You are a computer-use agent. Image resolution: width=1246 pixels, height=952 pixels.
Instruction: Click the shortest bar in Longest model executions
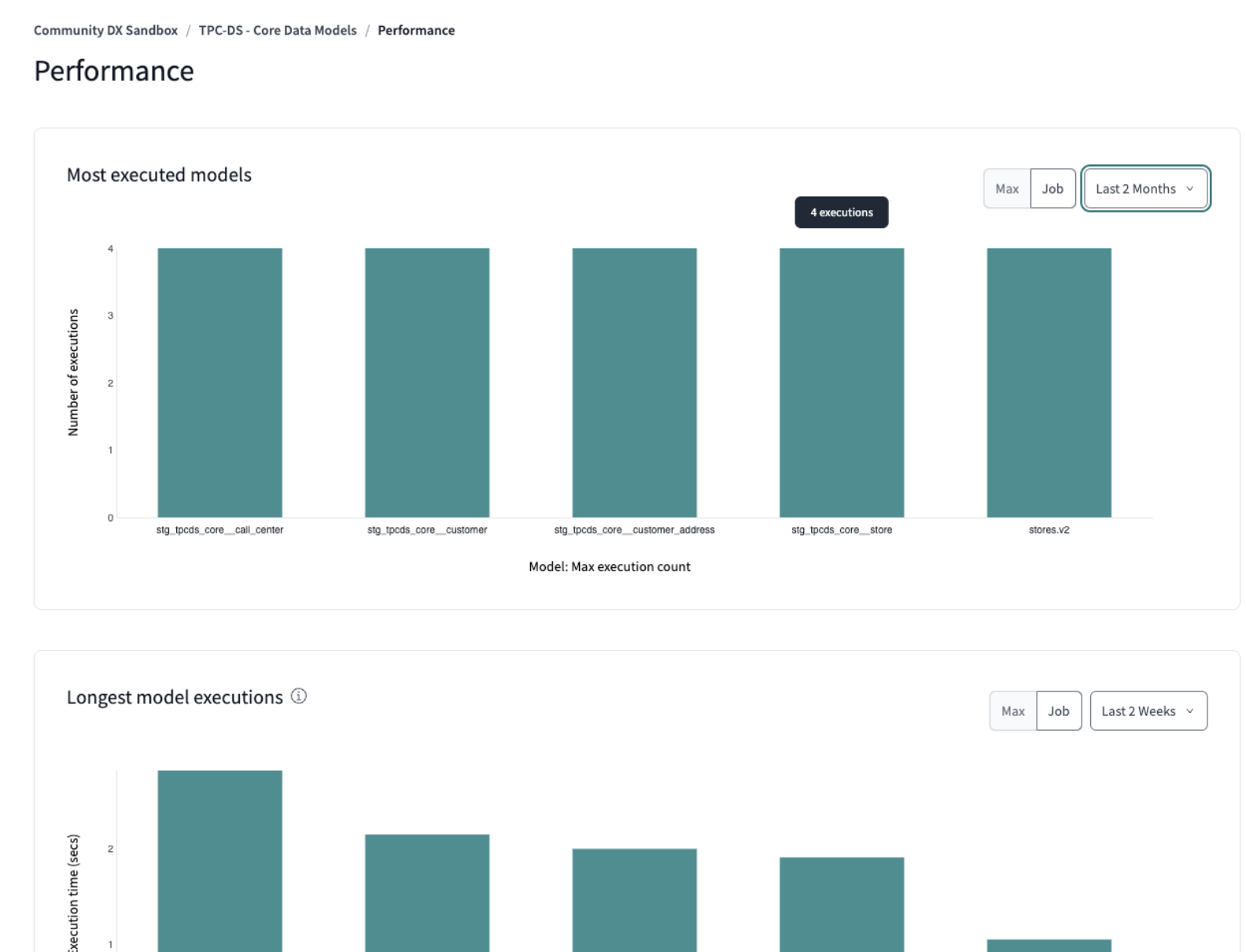pos(1049,945)
